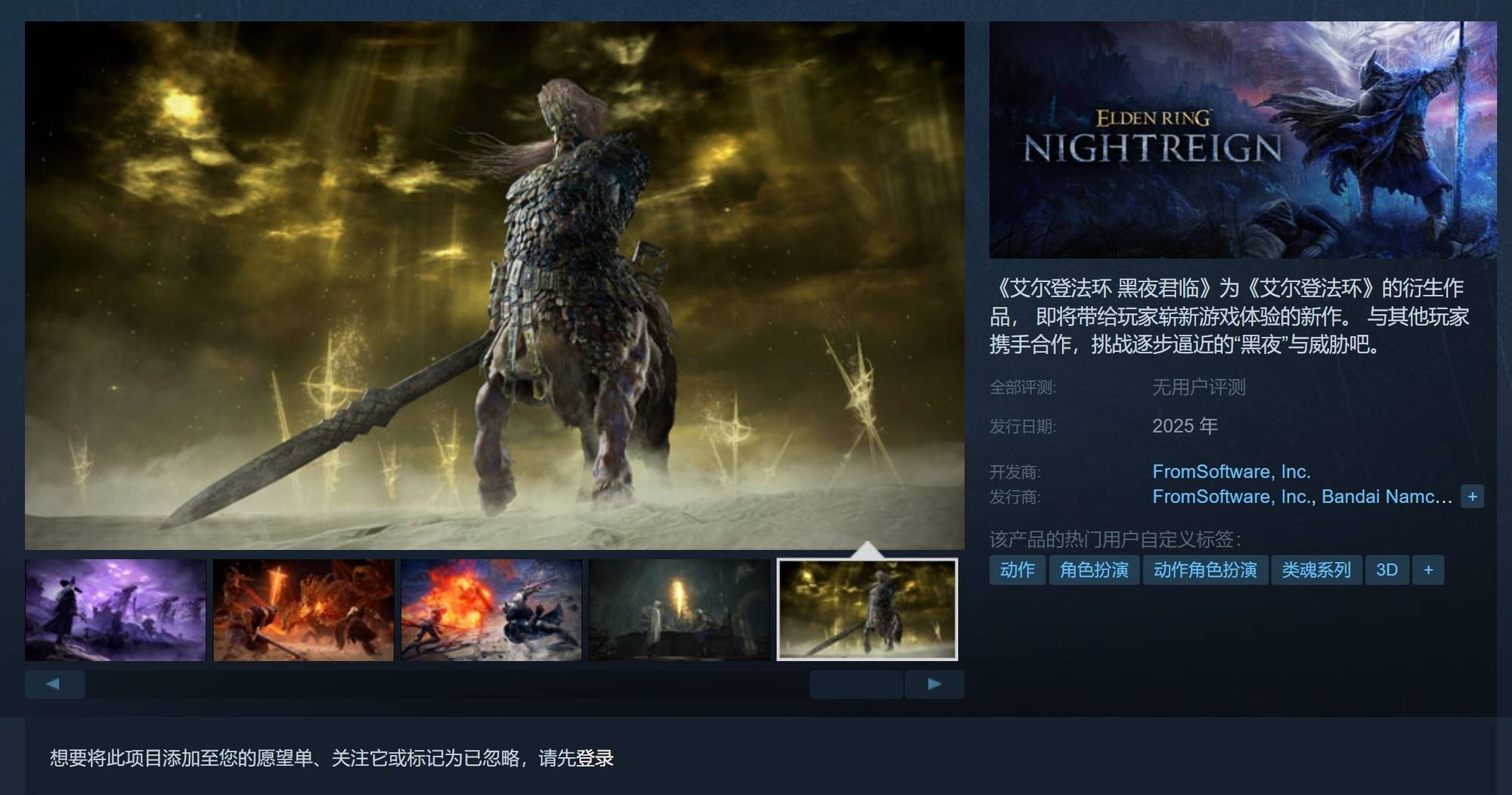
Task: Open the publisher FromSoftware, Inc., Bandai Namco link
Action: [1302, 496]
